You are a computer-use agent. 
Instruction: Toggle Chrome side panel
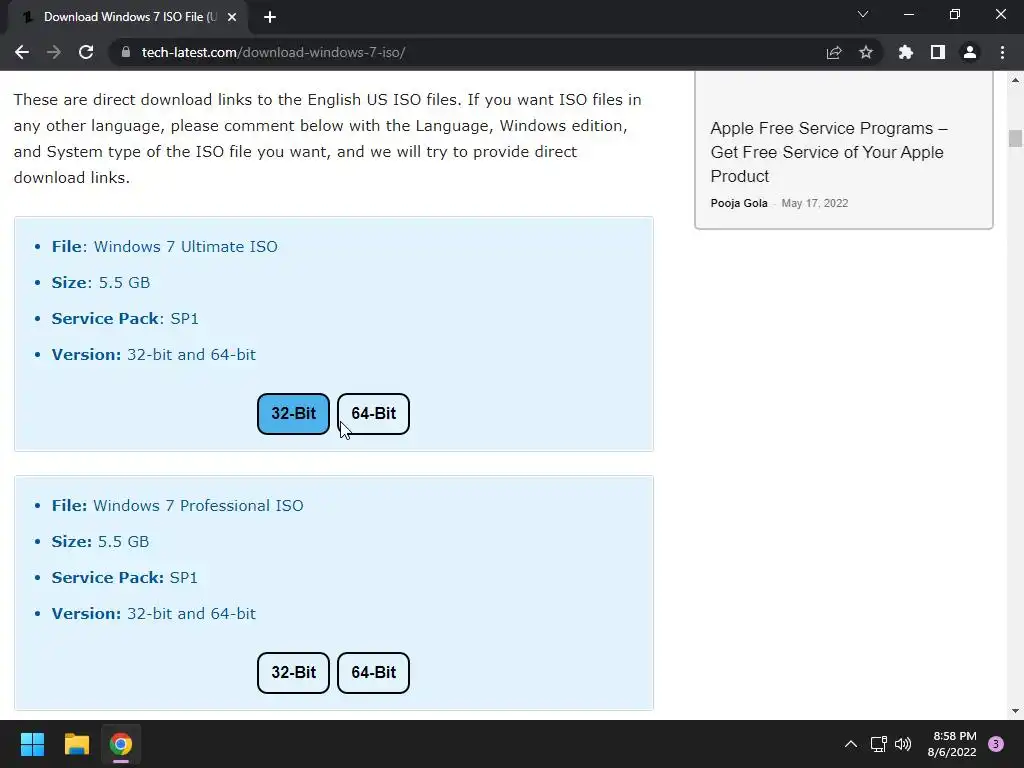pyautogui.click(x=938, y=52)
